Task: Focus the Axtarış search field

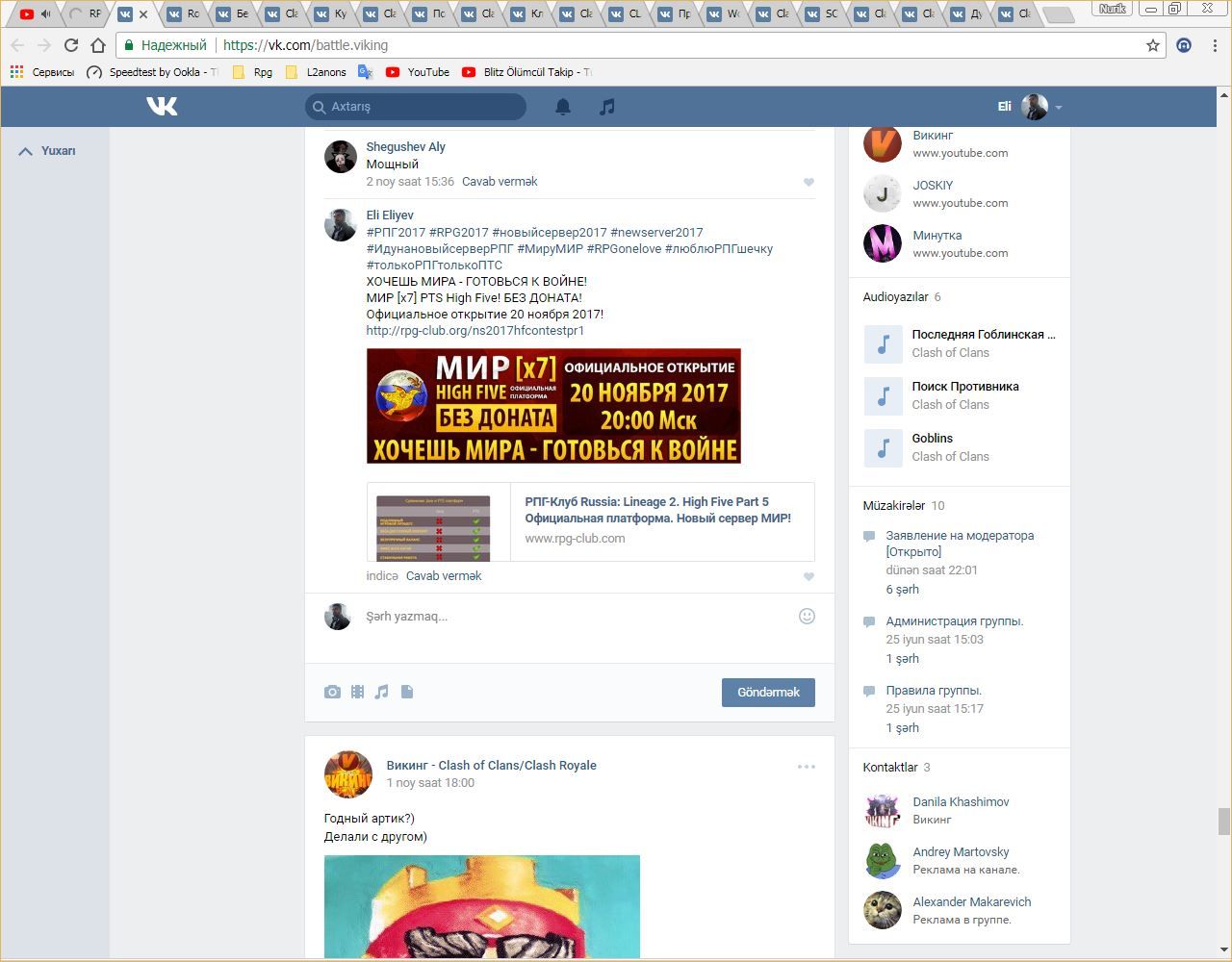Action: point(416,107)
